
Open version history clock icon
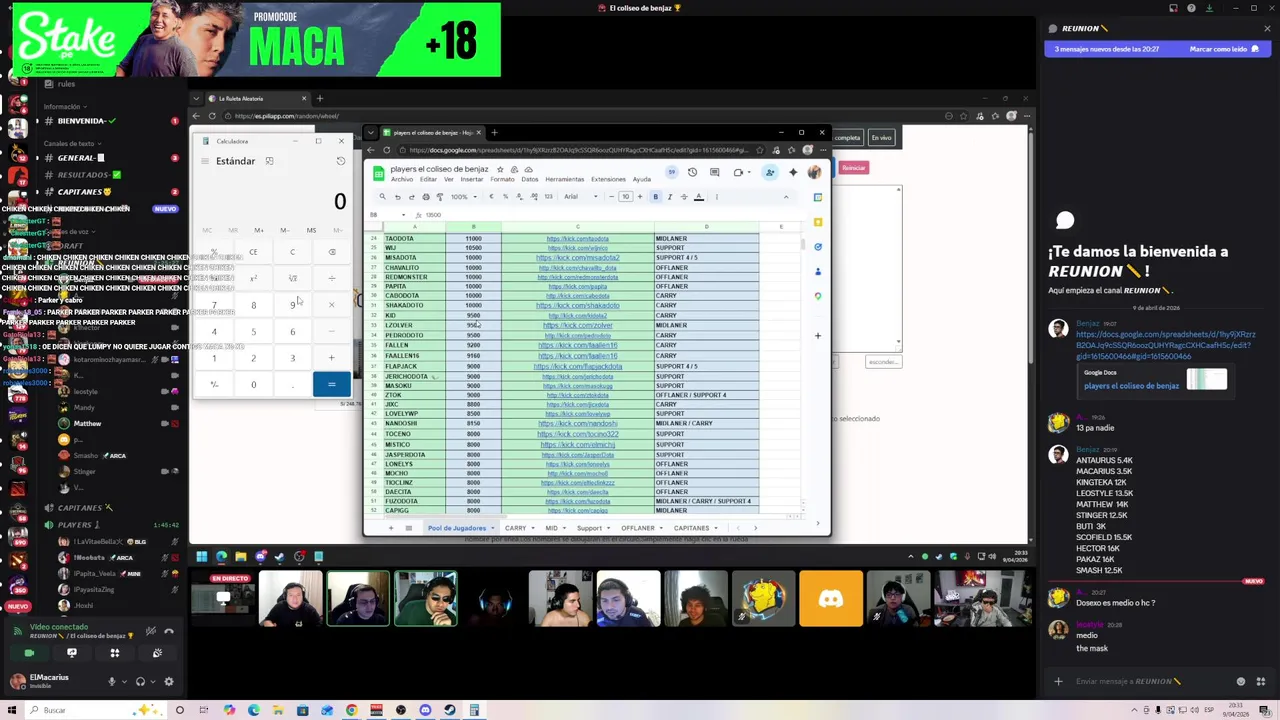click(692, 172)
